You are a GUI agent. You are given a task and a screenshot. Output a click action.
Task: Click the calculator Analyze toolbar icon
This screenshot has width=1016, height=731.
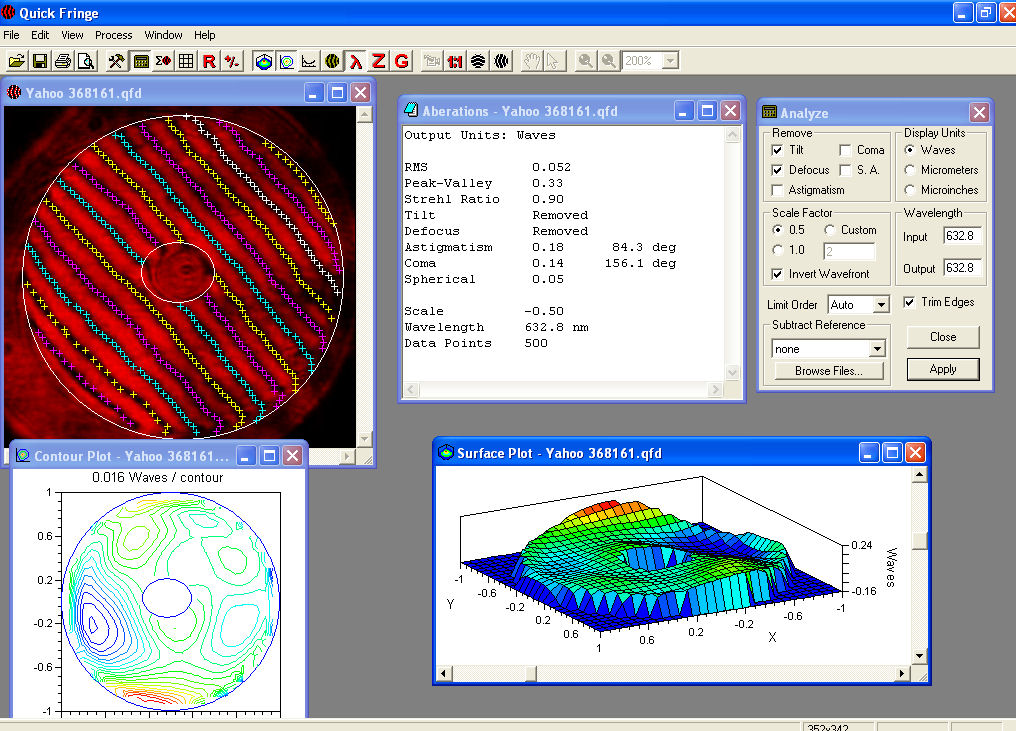140,61
